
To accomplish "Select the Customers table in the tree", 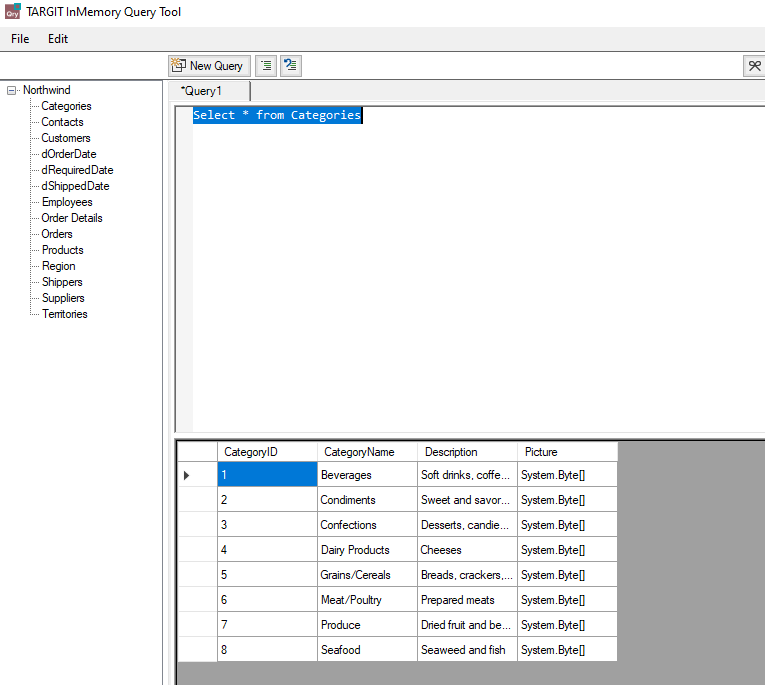I will click(x=66, y=138).
